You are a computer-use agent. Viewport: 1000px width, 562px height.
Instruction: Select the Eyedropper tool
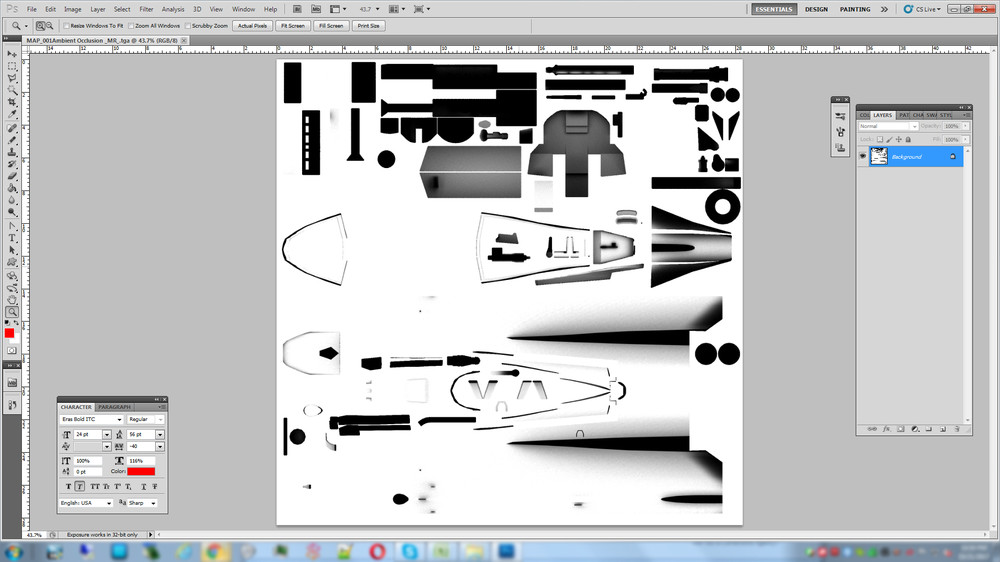[x=11, y=115]
